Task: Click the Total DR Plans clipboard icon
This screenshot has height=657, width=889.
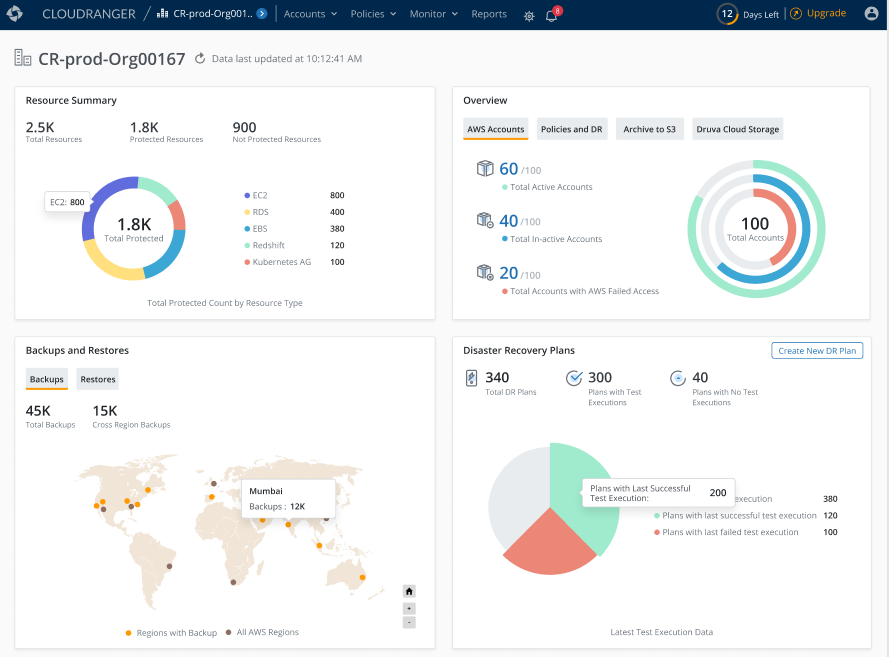Action: pyautogui.click(x=471, y=378)
